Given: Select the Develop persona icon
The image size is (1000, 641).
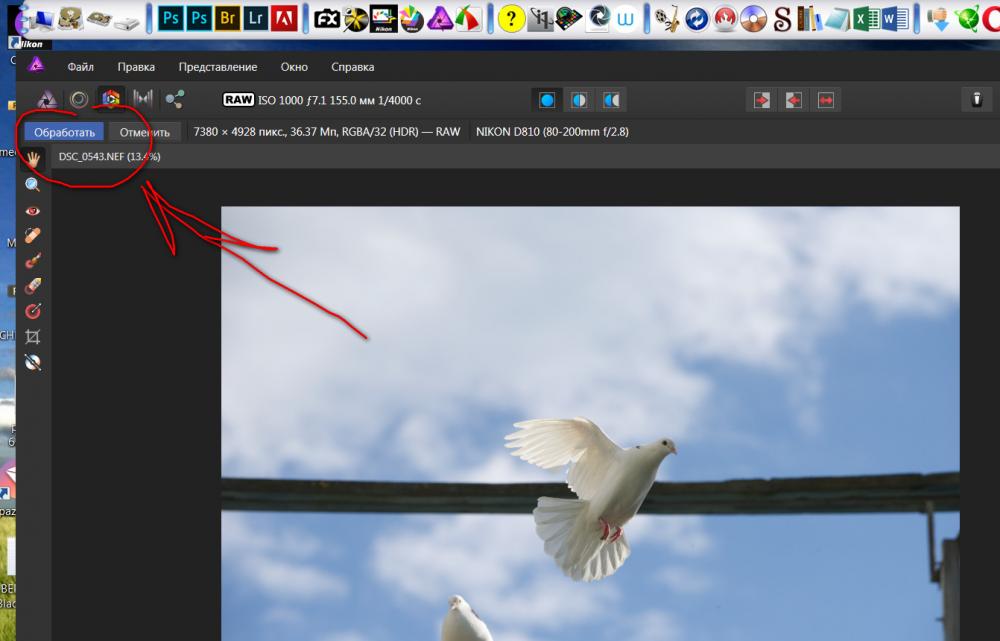Looking at the screenshot, I should click(x=111, y=99).
